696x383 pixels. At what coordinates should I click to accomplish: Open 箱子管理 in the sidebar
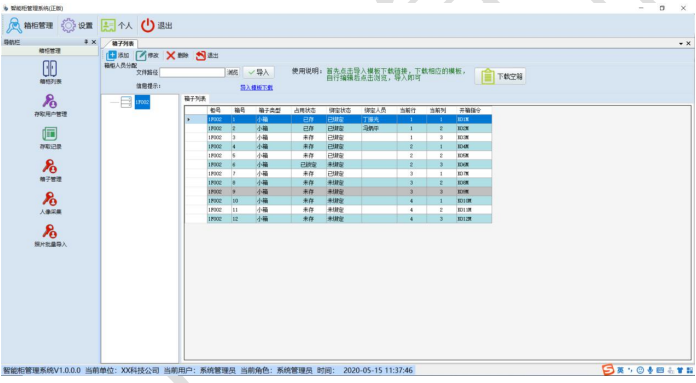(x=50, y=170)
